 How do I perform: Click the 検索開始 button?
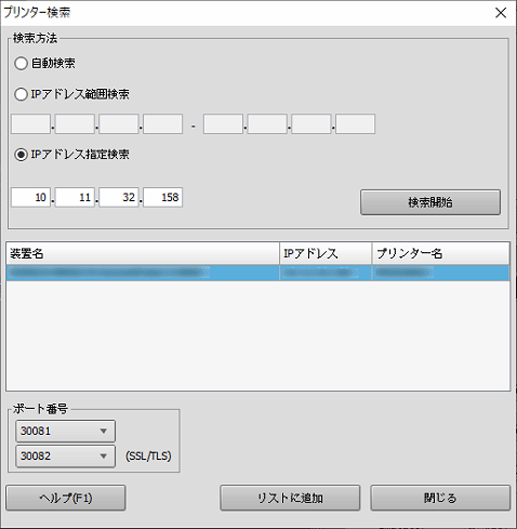[x=430, y=202]
